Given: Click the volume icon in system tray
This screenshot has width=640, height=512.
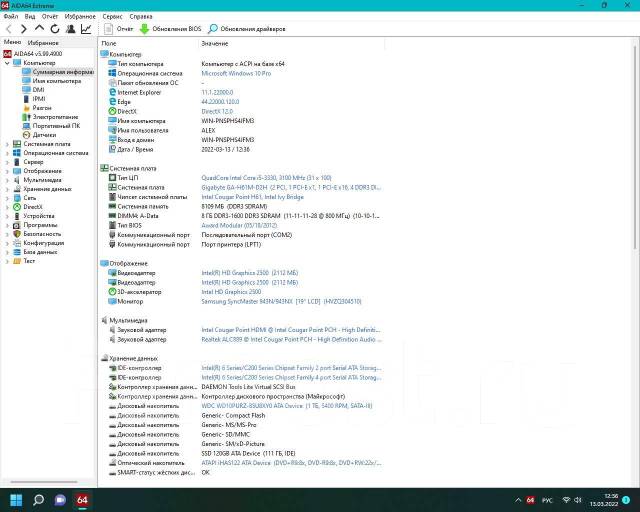Looking at the screenshot, I should click(578, 500).
